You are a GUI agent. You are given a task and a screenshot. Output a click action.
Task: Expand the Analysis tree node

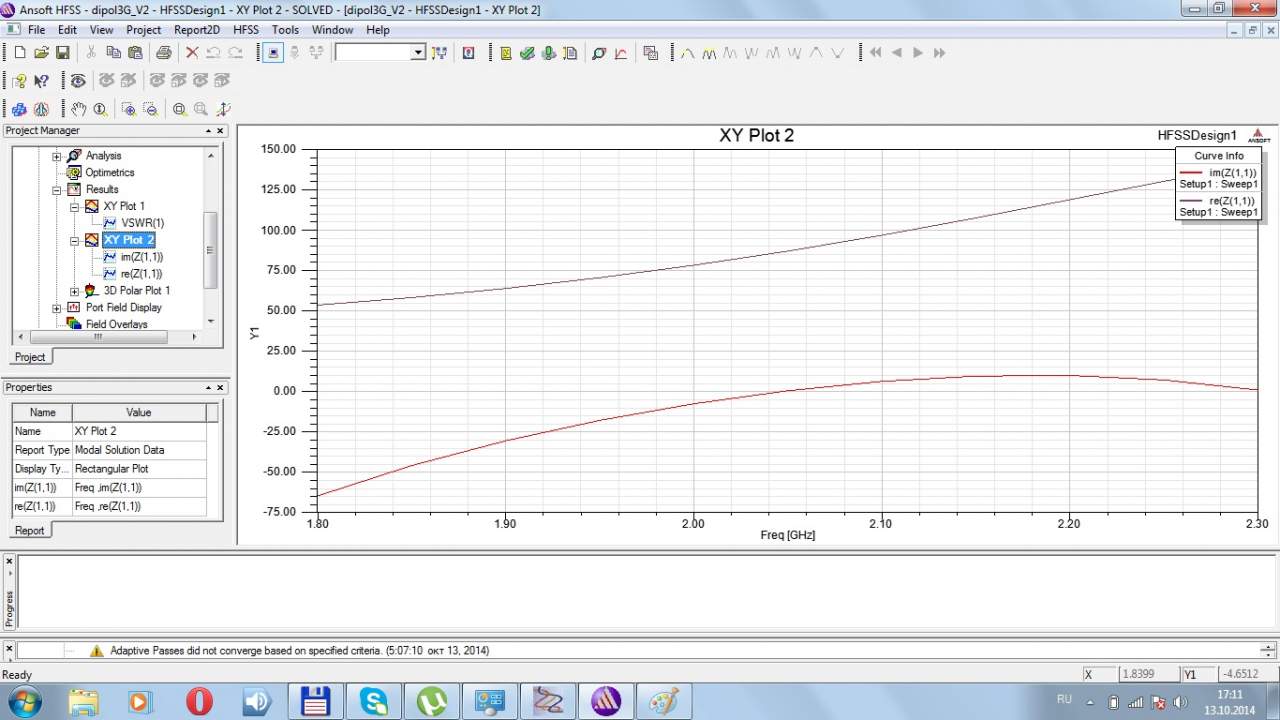click(x=57, y=156)
